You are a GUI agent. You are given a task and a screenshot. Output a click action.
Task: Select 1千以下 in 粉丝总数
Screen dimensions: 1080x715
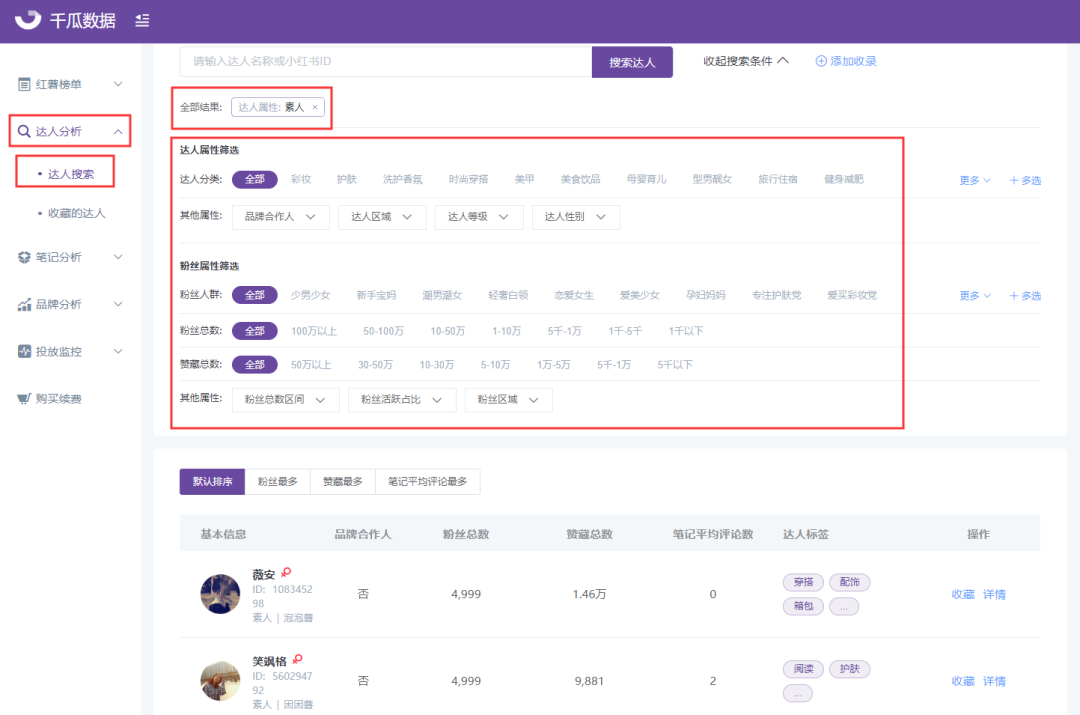tap(686, 331)
